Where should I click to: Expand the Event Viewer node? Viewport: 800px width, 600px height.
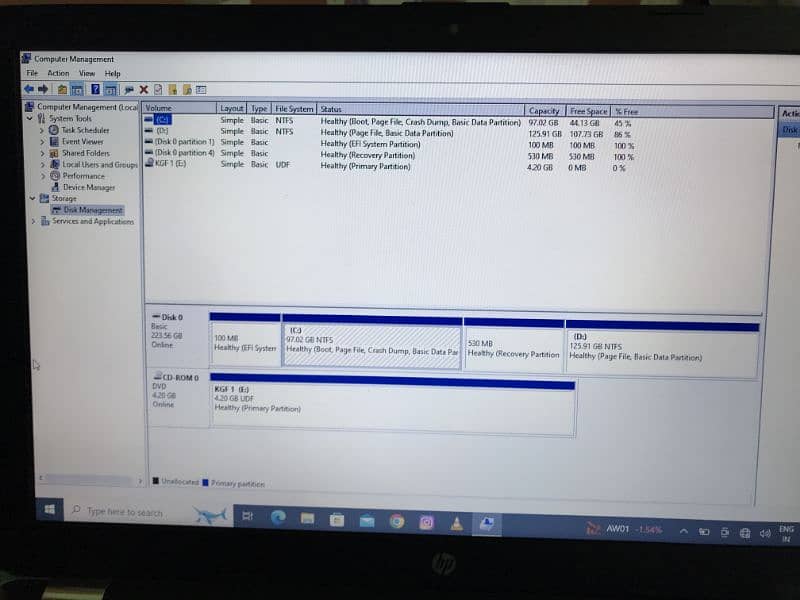click(42, 141)
